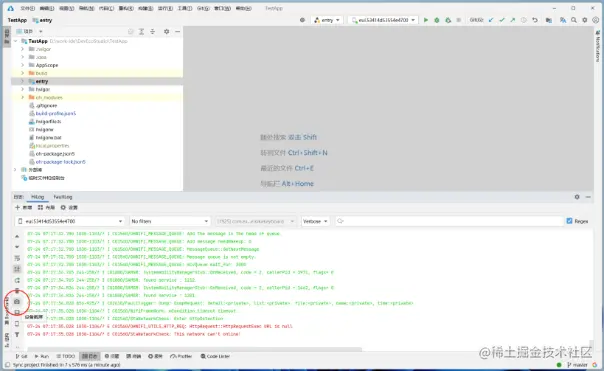Click the log search input field
Screen dimensions: 604x371
click(x=449, y=221)
